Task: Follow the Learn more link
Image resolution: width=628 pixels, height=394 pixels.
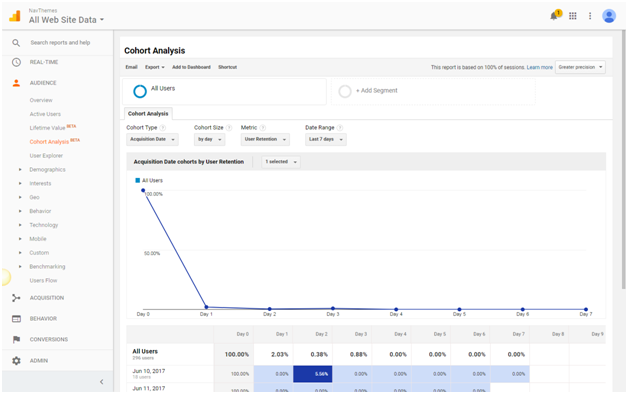Action: click(x=539, y=67)
